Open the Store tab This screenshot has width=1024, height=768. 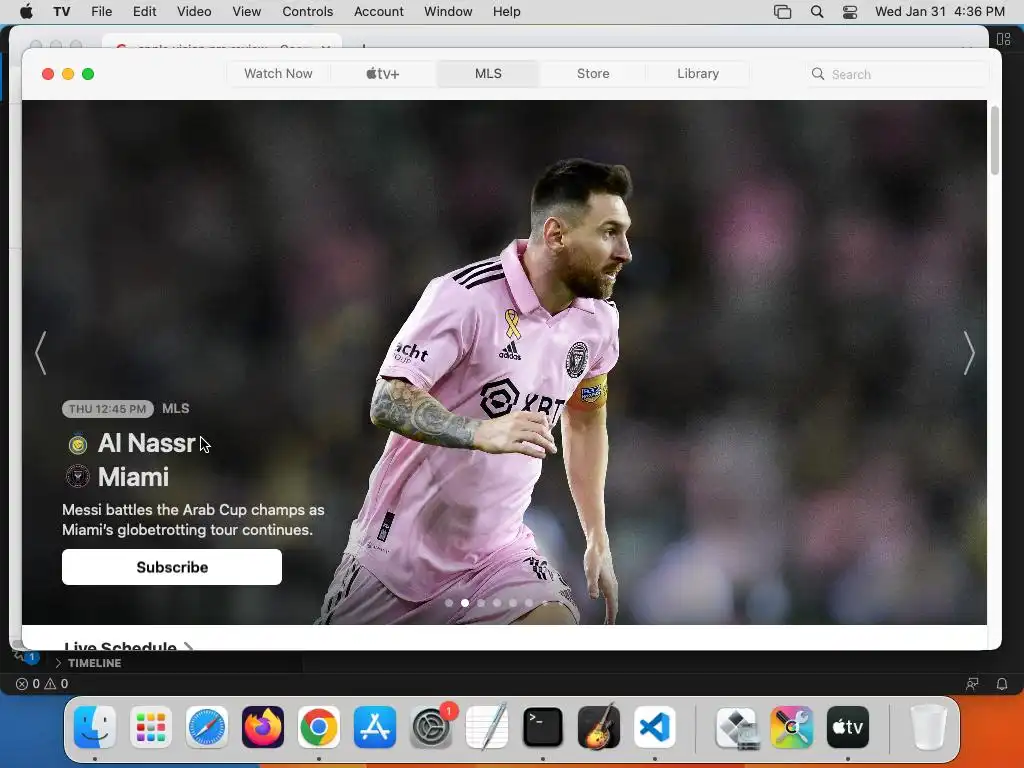click(593, 74)
